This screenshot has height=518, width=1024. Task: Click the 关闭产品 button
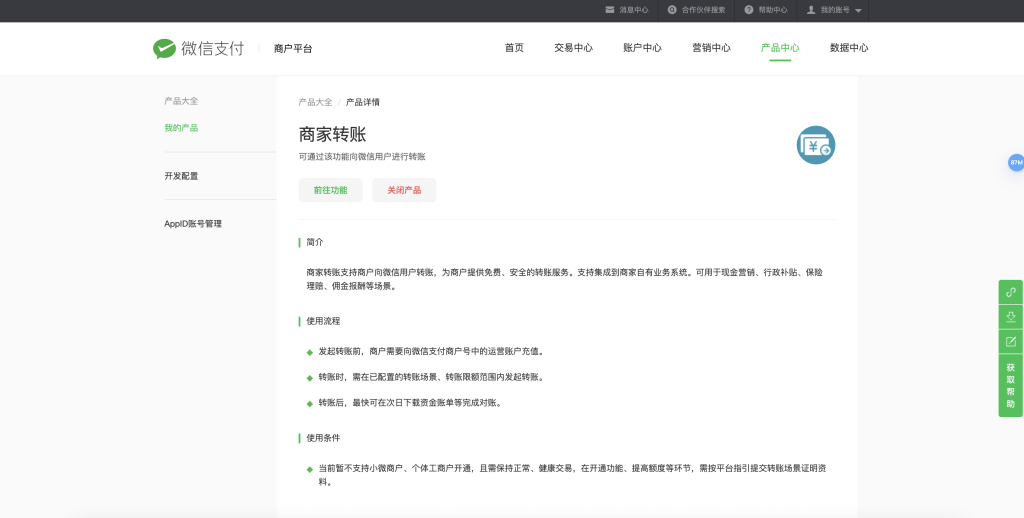[x=404, y=190]
